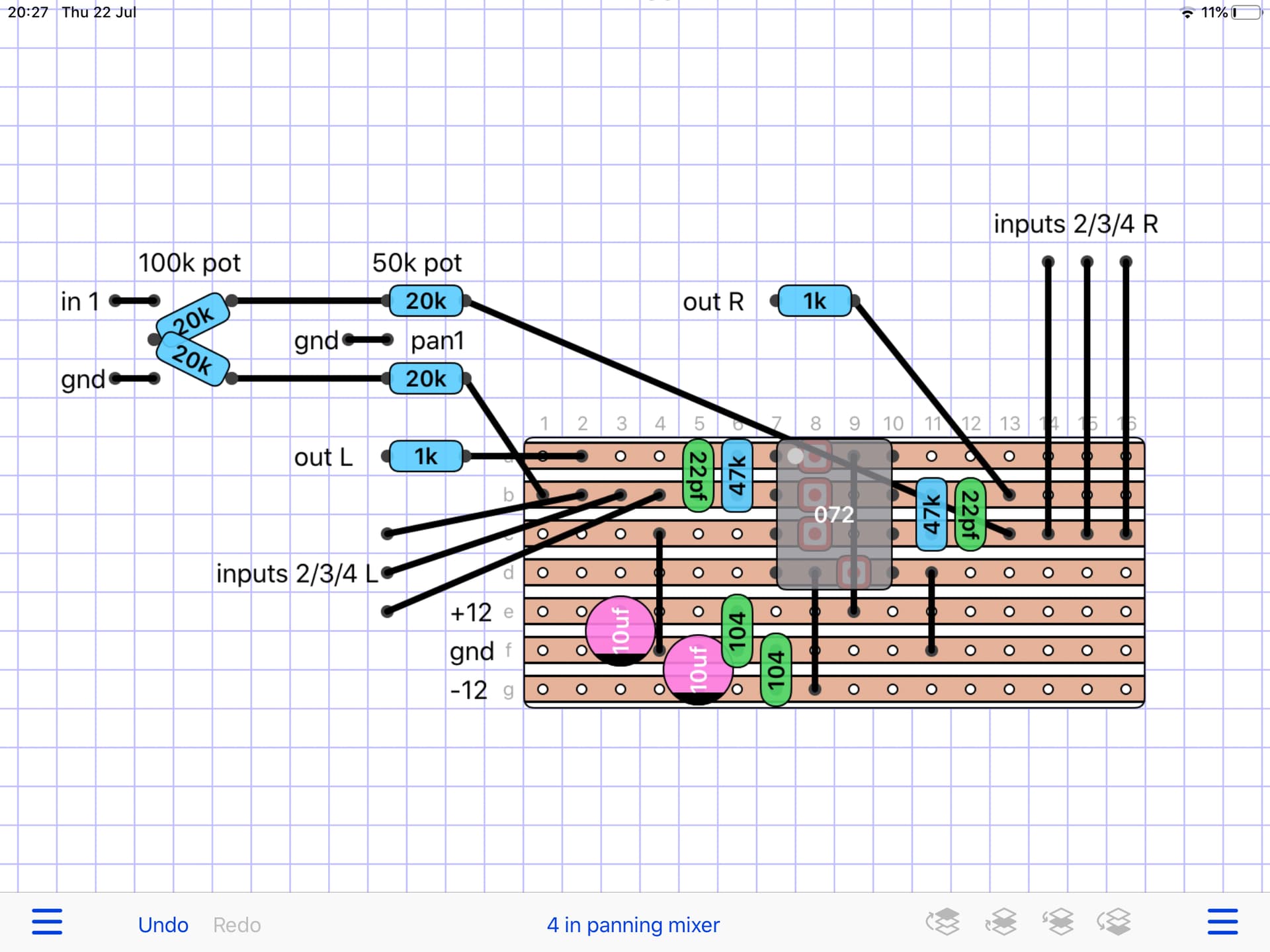This screenshot has width=1270, height=952.
Task: Tap the Undo button
Action: point(163,925)
